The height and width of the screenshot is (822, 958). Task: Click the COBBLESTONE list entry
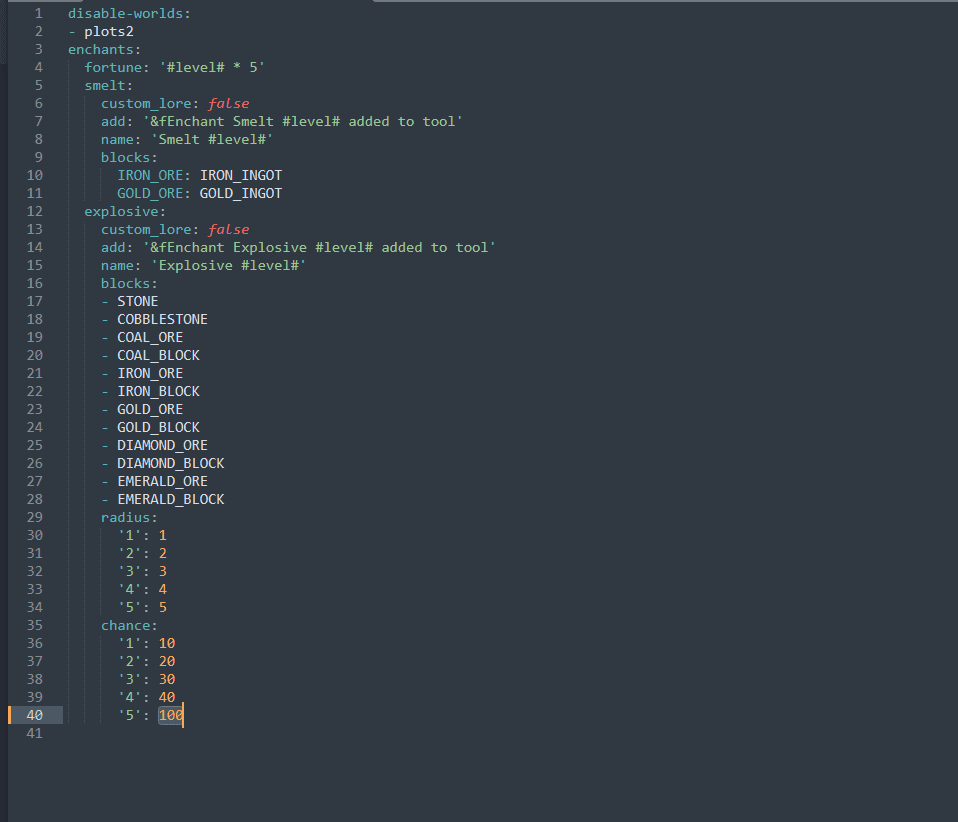click(162, 319)
